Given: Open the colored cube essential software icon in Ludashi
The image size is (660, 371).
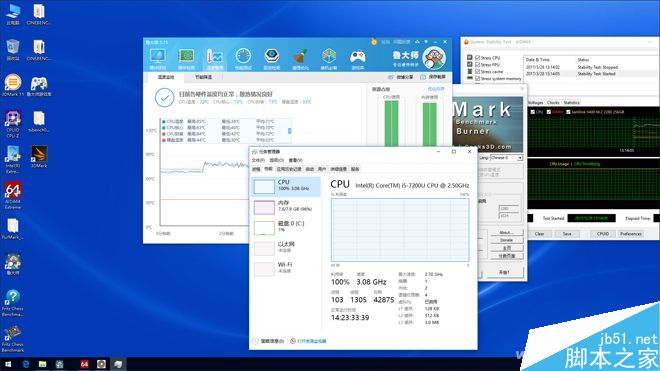Looking at the screenshot, I should pyautogui.click(x=329, y=59).
